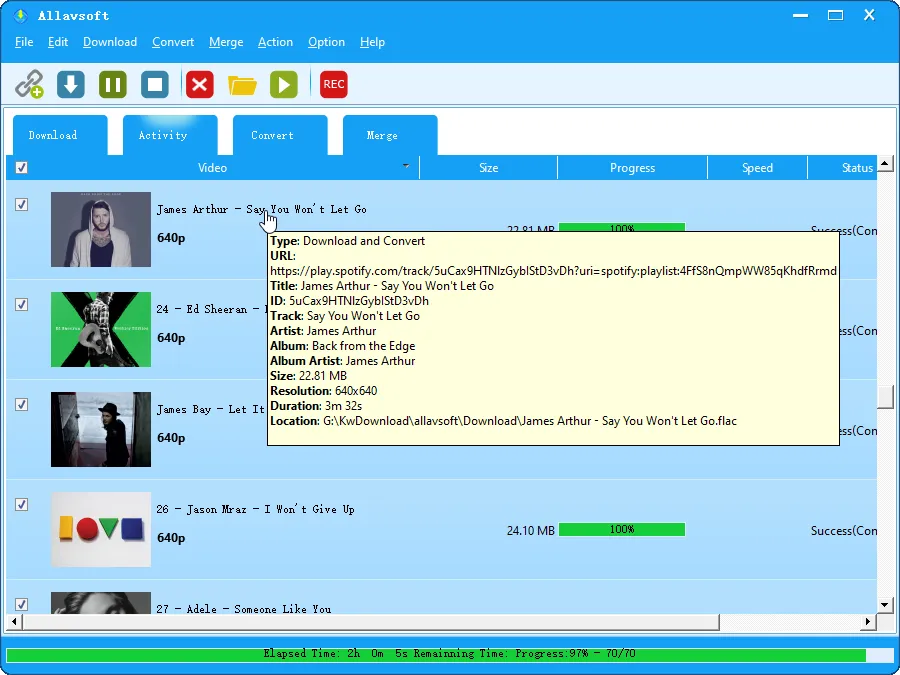
Task: Click '640p' label under Jason Mraz
Action: click(171, 538)
